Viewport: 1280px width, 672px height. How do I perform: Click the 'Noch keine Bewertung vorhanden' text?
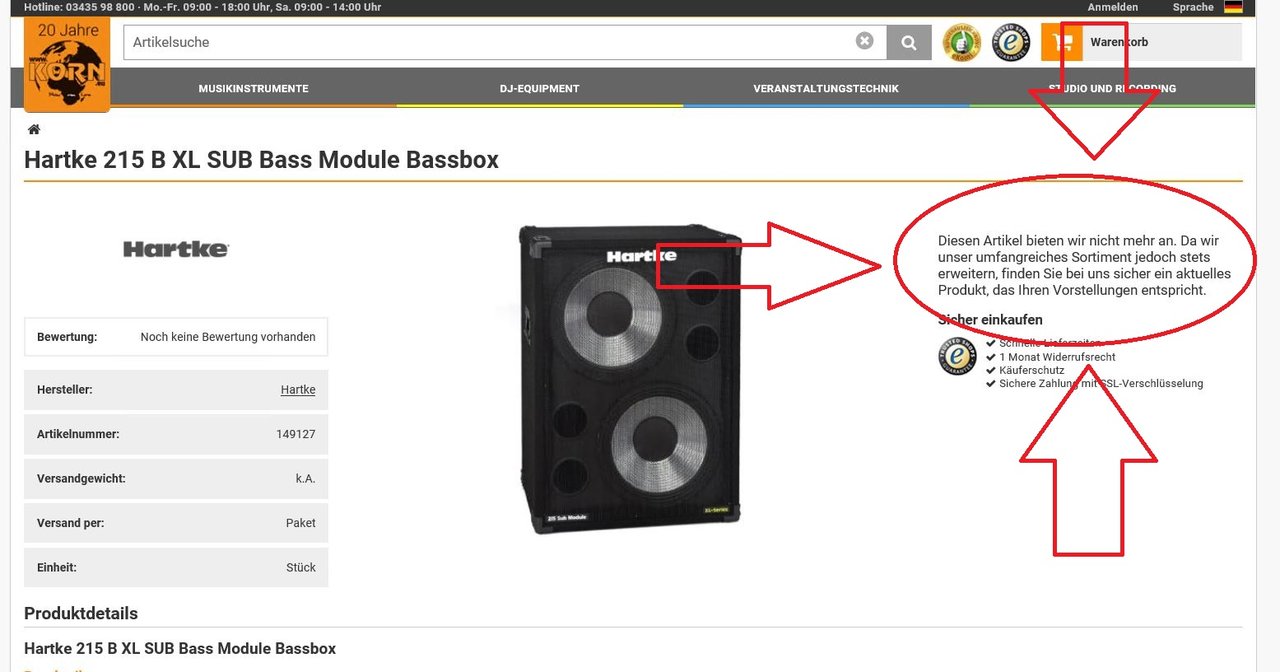(x=228, y=337)
